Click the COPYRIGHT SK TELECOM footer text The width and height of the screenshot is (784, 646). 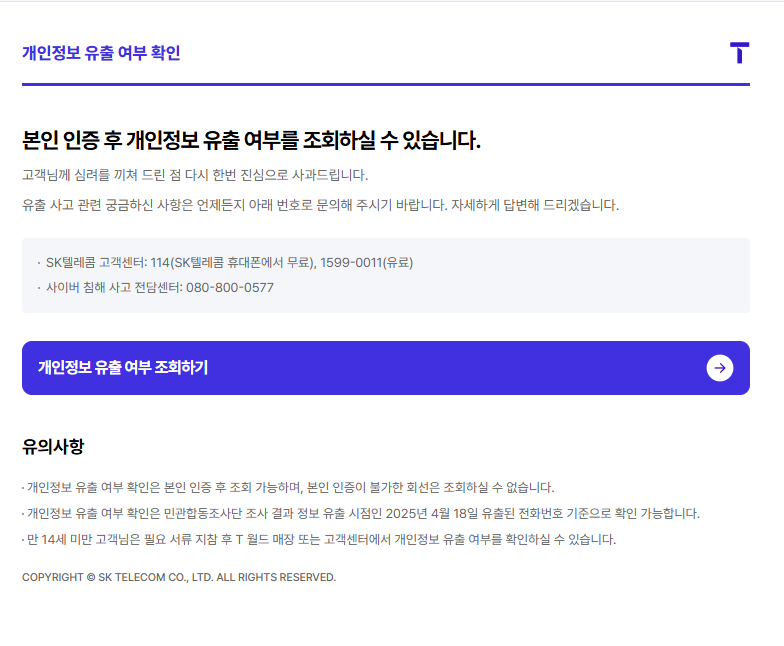click(x=179, y=577)
